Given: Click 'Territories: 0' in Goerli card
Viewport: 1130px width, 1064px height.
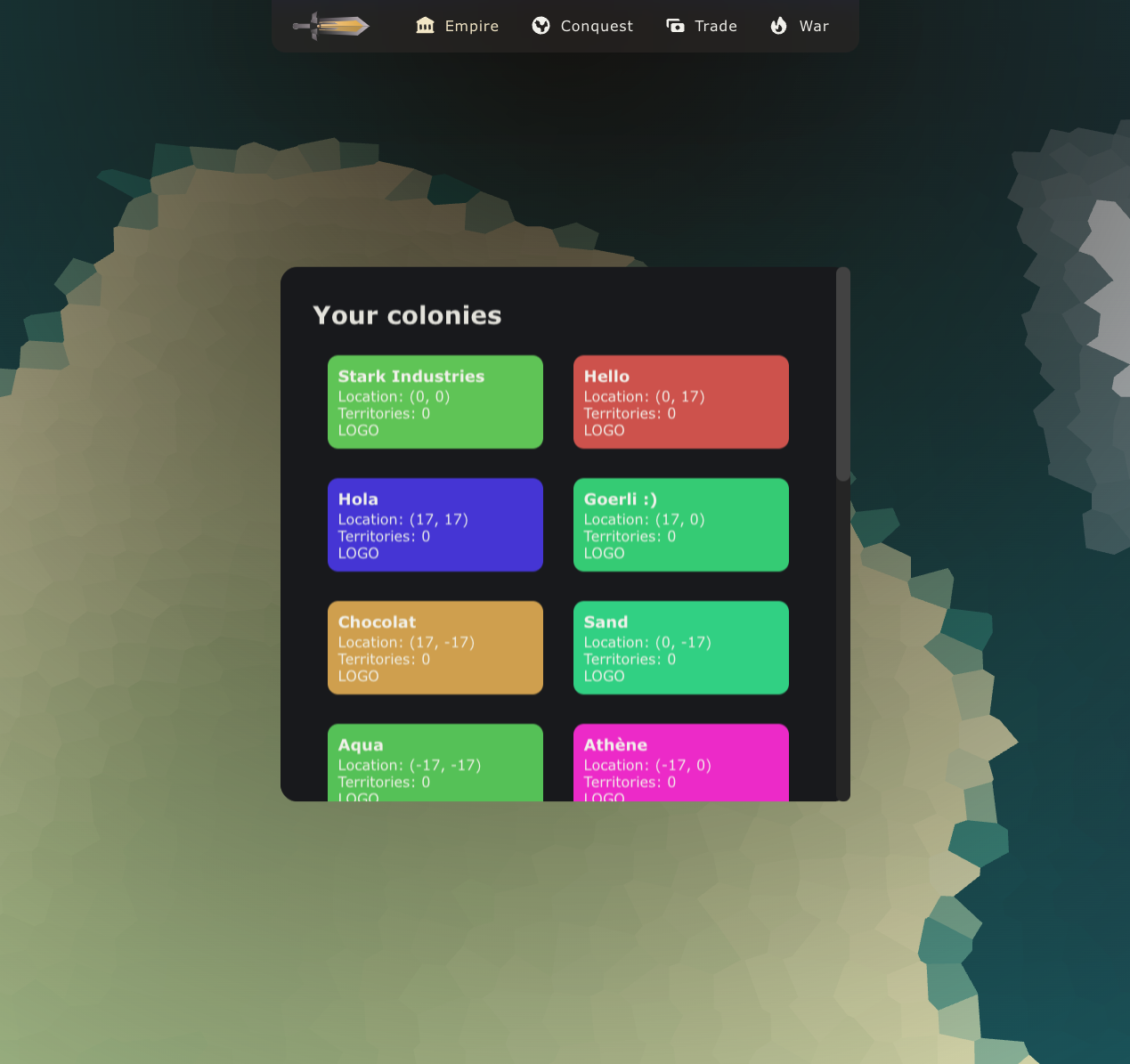Looking at the screenshot, I should (630, 537).
